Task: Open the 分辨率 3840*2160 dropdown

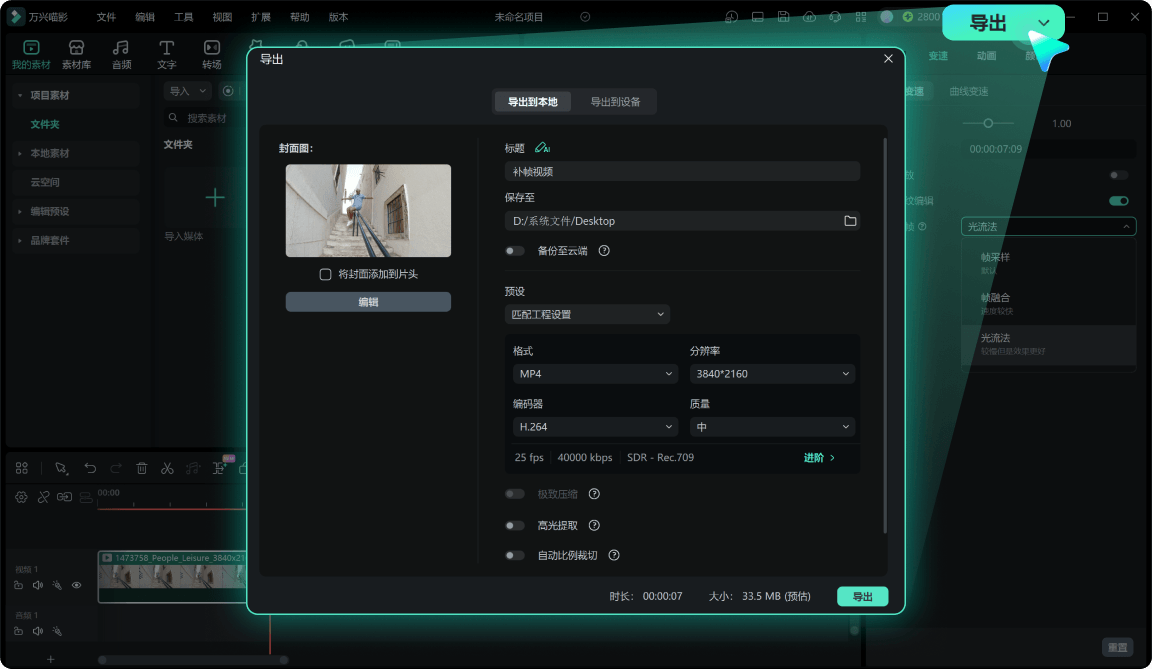Action: (x=772, y=374)
